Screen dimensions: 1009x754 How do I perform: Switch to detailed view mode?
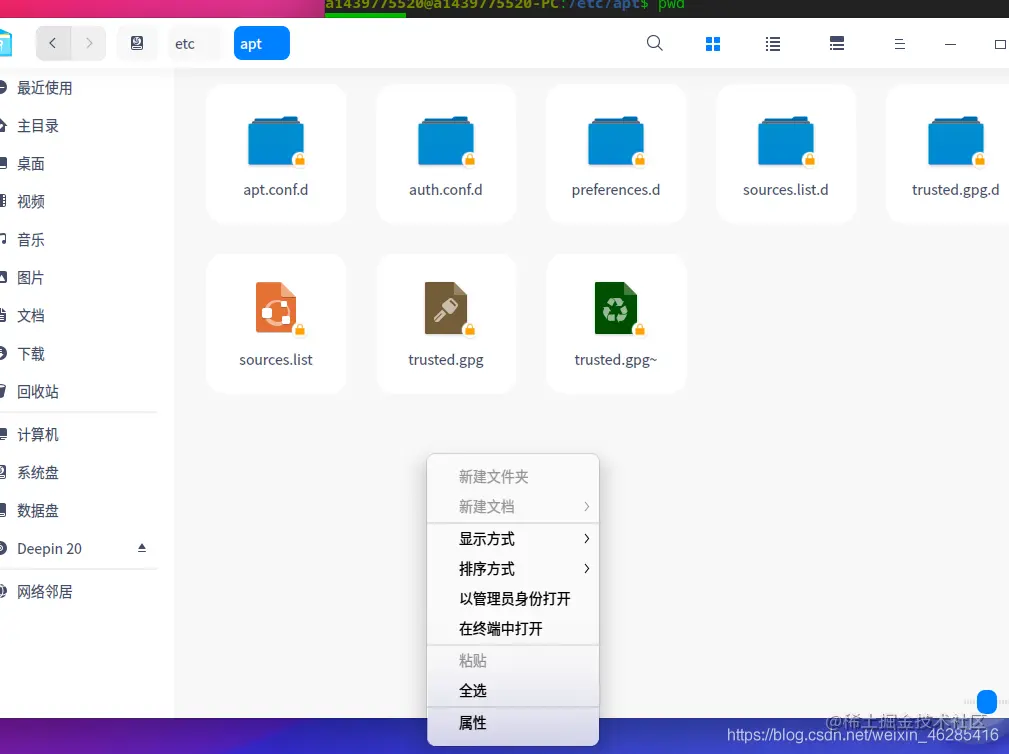(x=836, y=43)
